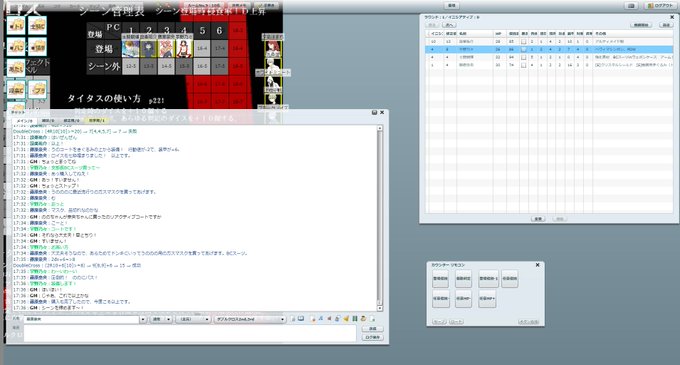Image resolution: width=680 pixels, height=365 pixels.
Task: Click first counter remote button in top row
Action: [441, 279]
